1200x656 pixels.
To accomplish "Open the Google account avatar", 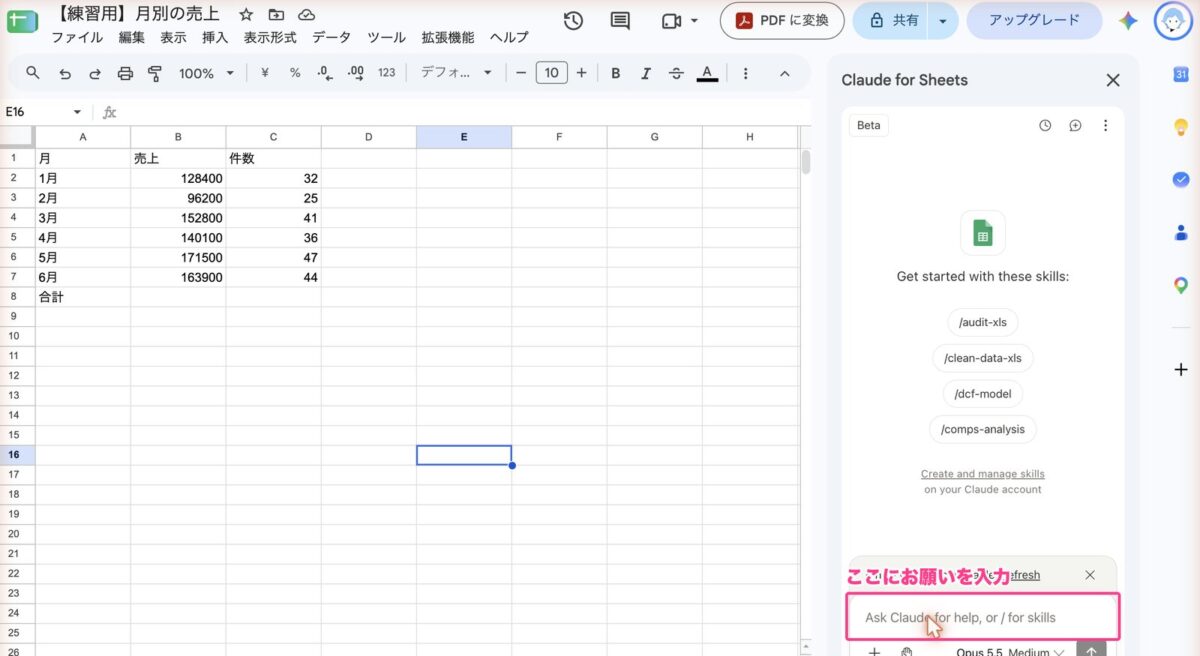I will (x=1173, y=20).
